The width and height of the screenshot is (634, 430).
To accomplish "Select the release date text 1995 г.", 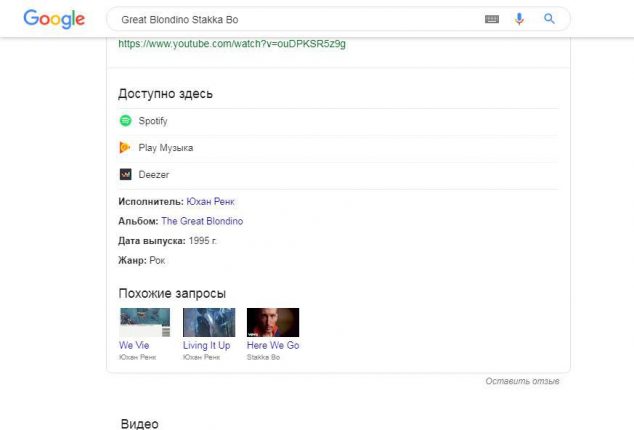I will [x=203, y=241].
